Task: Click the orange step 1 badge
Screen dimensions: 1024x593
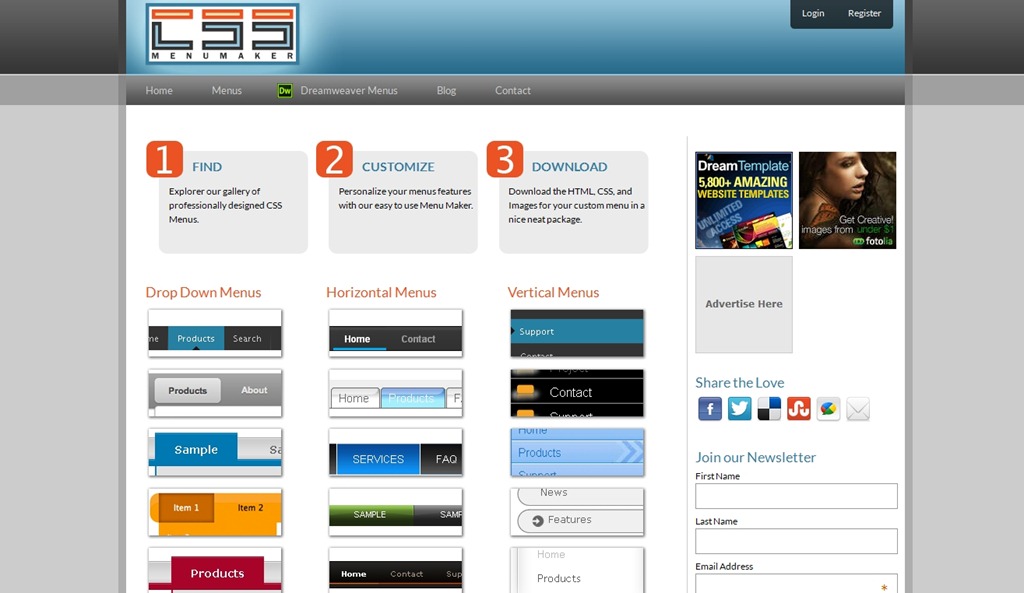Action: point(164,159)
